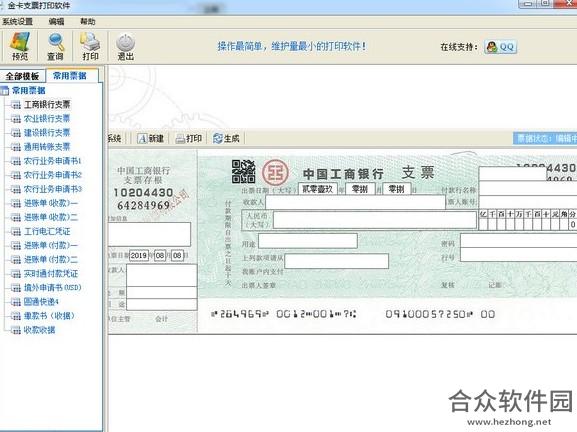The image size is (577, 432).
Task: Select 圆通快递4 template icon
Action: [x=16, y=302]
